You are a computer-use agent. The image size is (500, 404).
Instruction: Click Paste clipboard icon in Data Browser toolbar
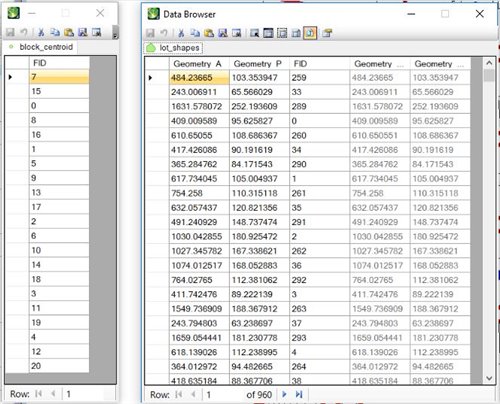pos(209,33)
